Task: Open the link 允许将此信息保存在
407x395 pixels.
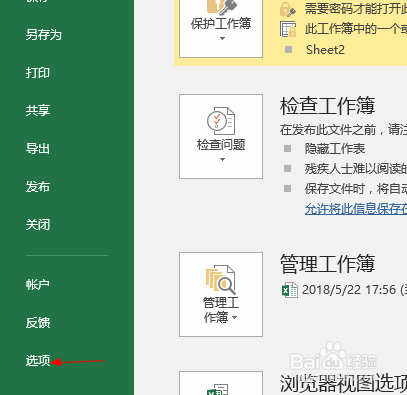Action: point(356,209)
